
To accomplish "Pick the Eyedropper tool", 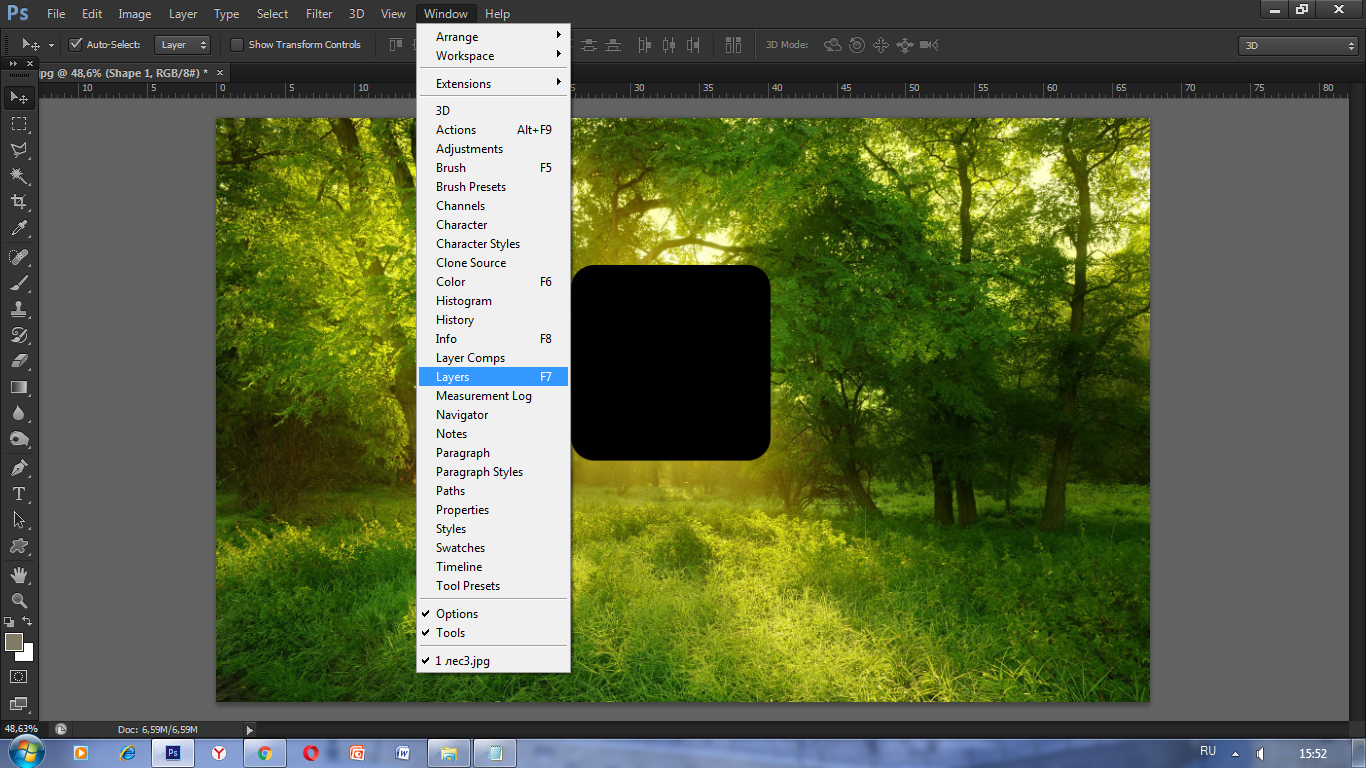I will point(19,228).
